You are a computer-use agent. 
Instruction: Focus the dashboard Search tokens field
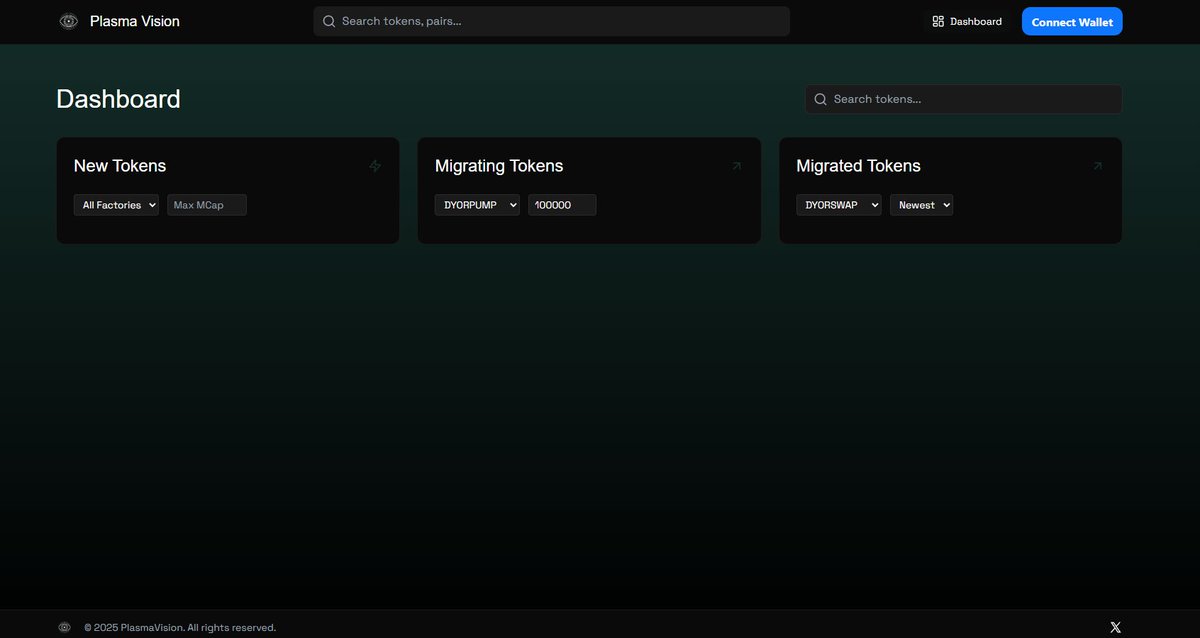pos(963,99)
